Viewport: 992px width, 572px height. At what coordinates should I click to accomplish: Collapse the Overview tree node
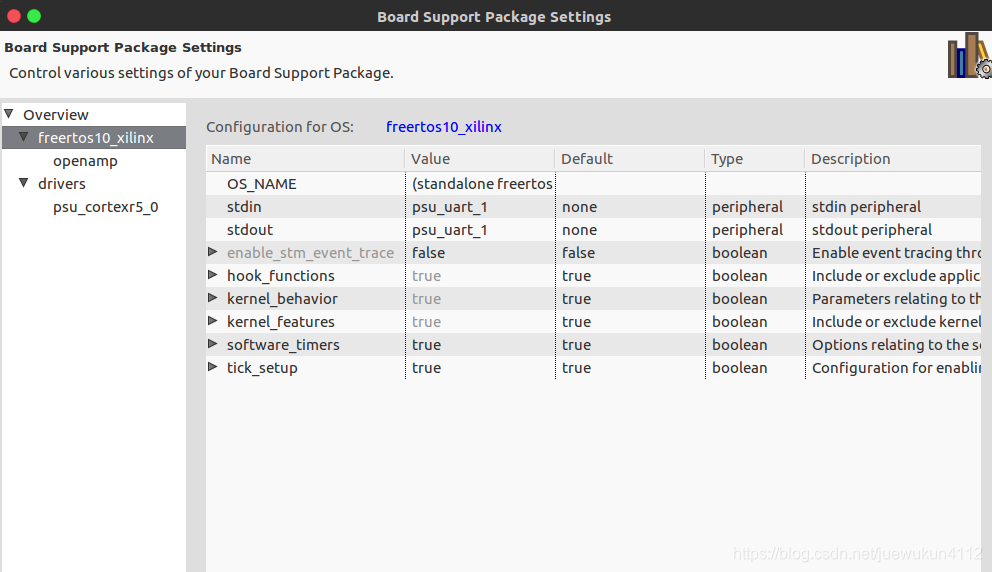pos(9,114)
